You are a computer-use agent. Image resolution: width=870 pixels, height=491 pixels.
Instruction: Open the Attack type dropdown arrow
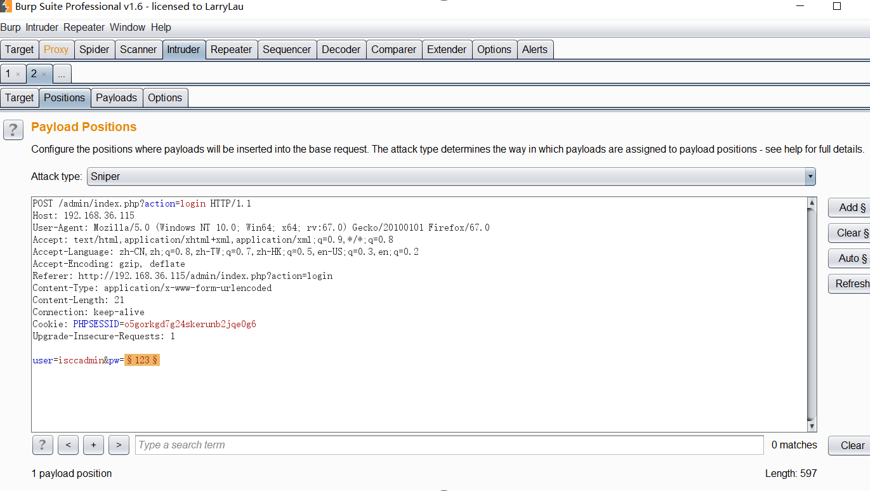[x=810, y=176]
